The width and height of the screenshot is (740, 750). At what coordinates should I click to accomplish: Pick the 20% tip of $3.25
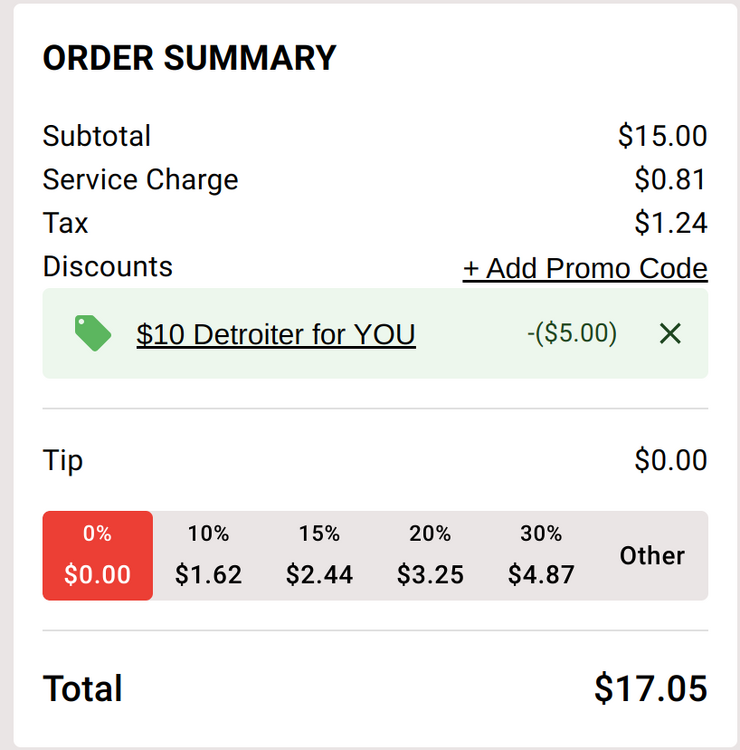point(430,555)
